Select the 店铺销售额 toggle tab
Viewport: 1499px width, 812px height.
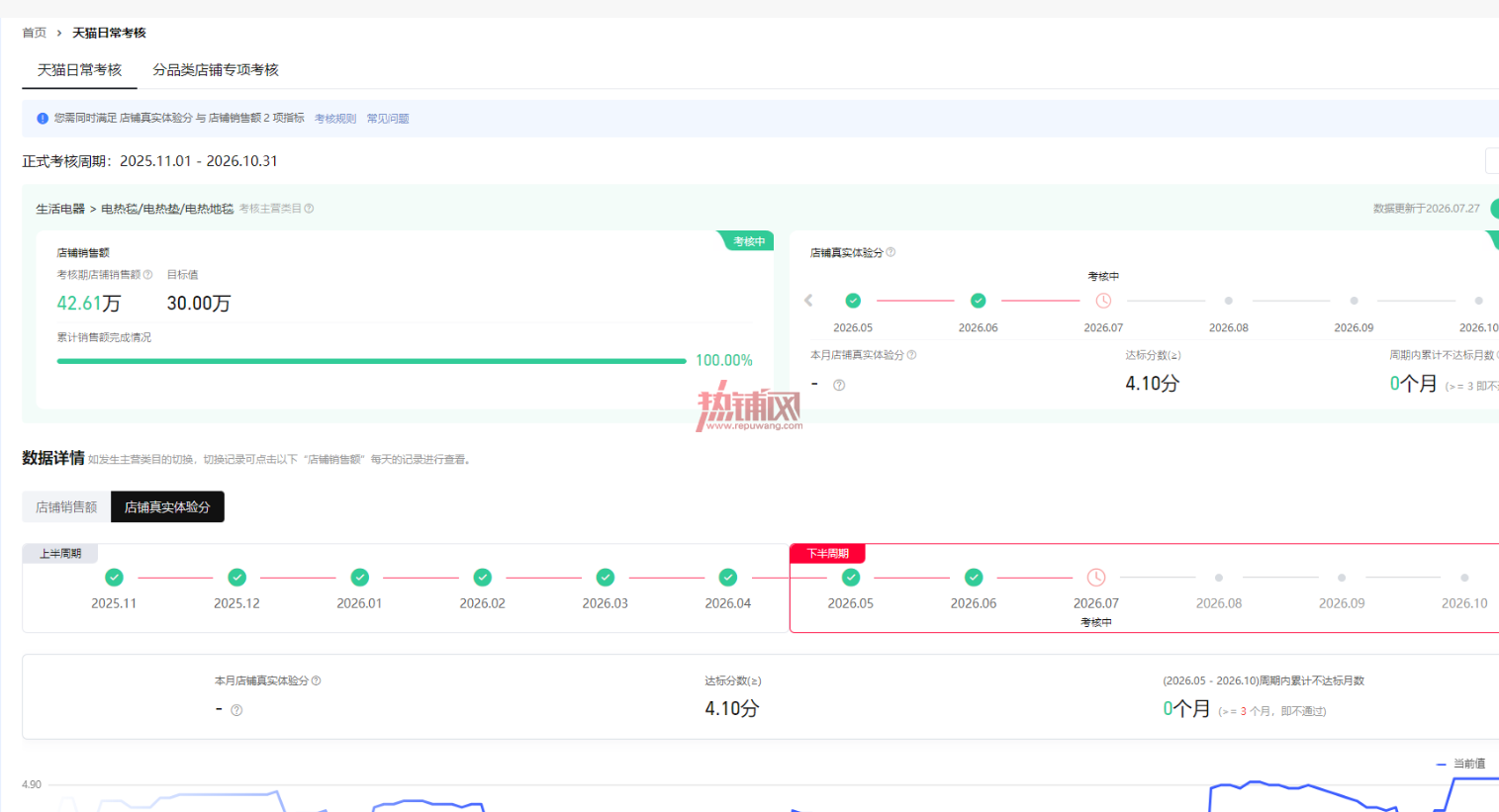66,507
